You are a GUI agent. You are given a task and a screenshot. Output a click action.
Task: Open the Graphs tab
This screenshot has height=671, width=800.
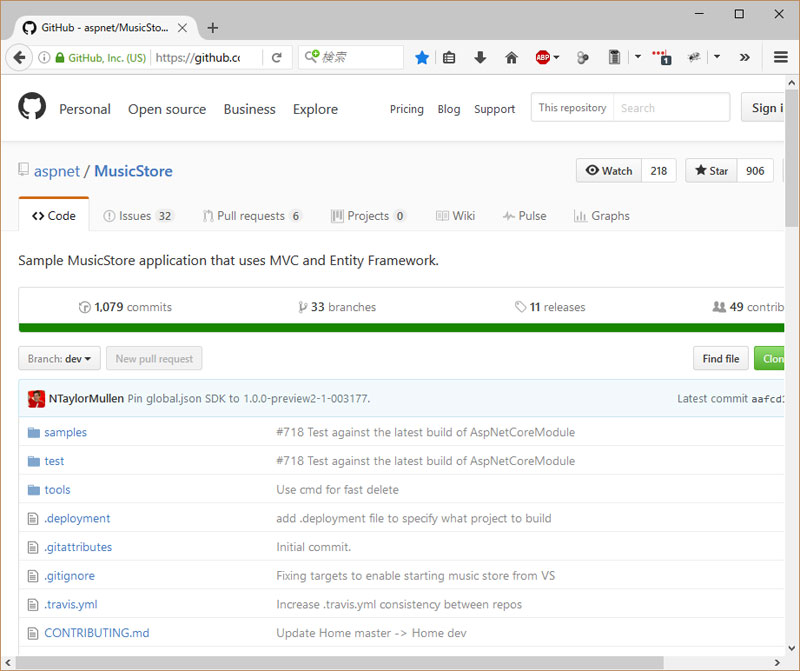click(x=602, y=216)
